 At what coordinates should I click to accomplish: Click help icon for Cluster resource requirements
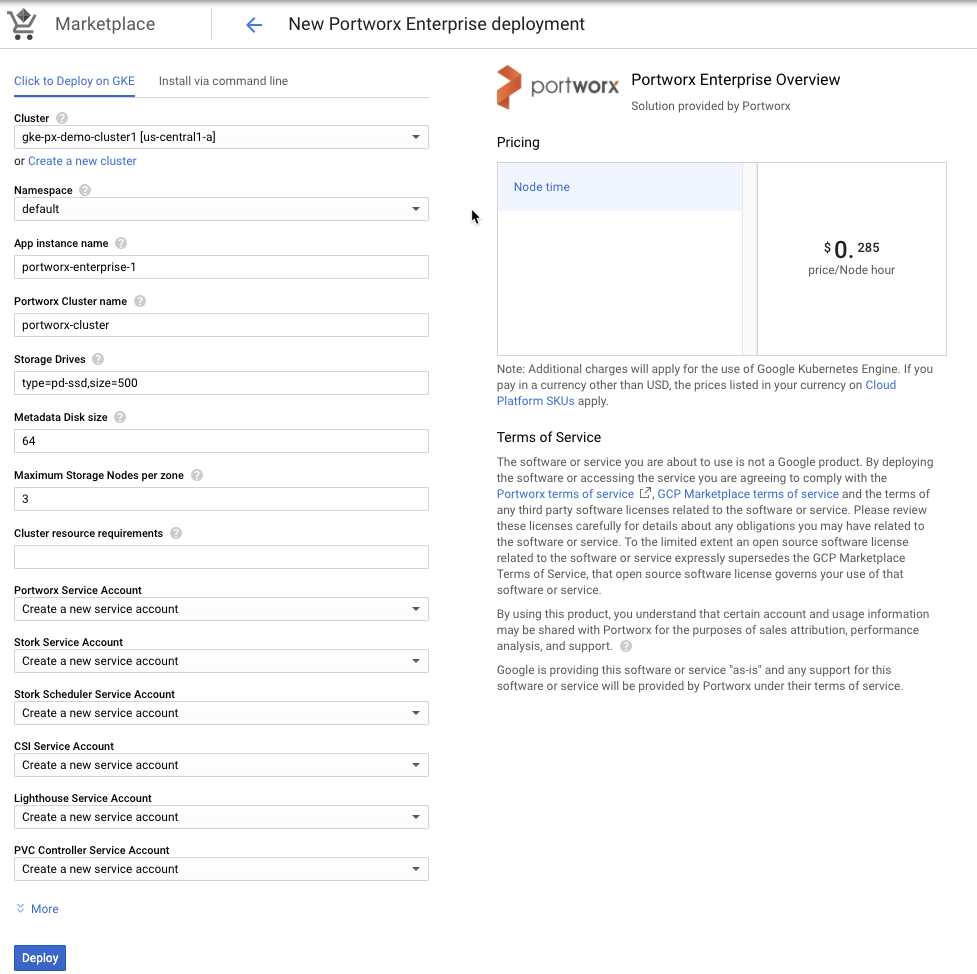tap(176, 533)
